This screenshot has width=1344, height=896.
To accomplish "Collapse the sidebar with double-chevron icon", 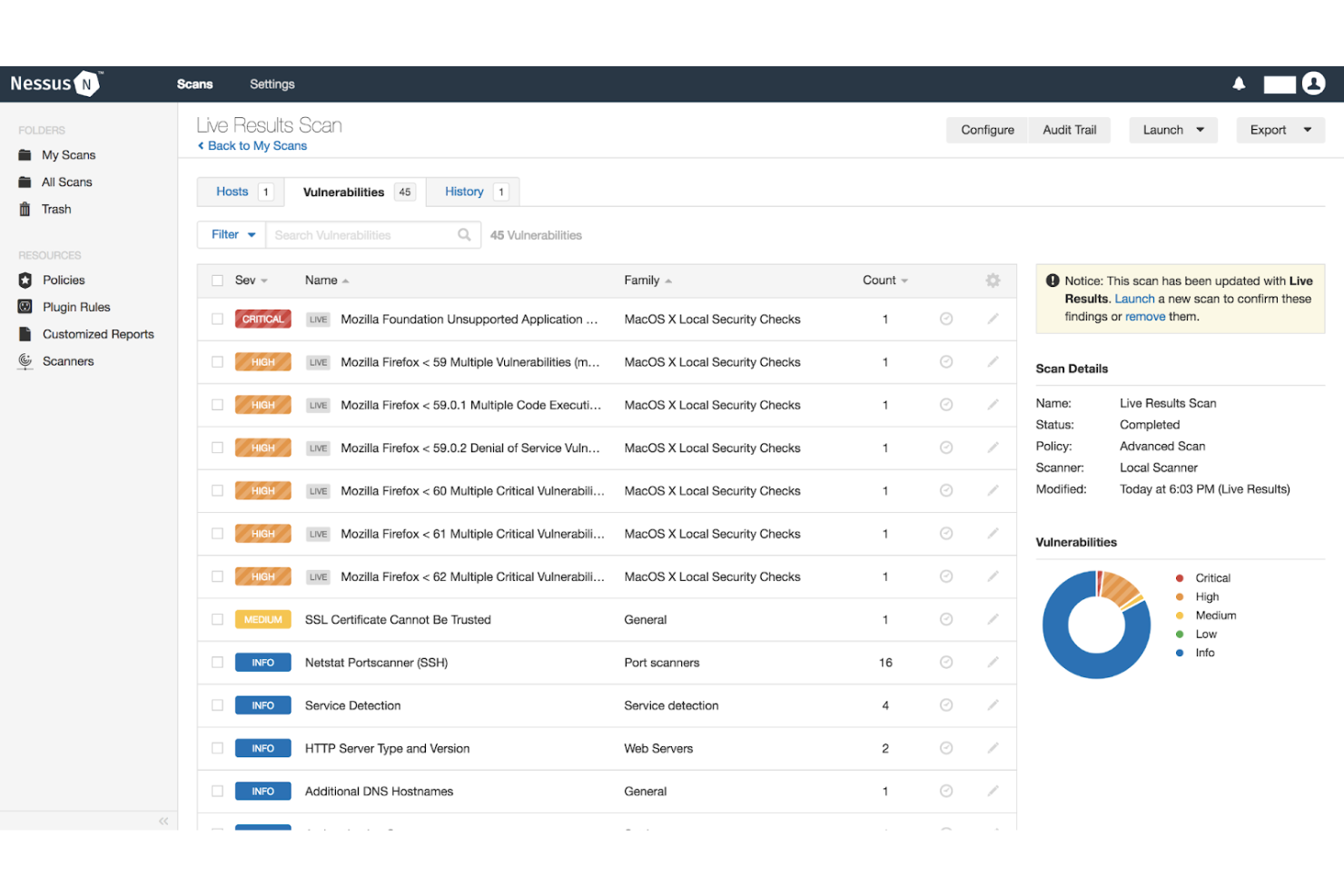I will [x=163, y=821].
